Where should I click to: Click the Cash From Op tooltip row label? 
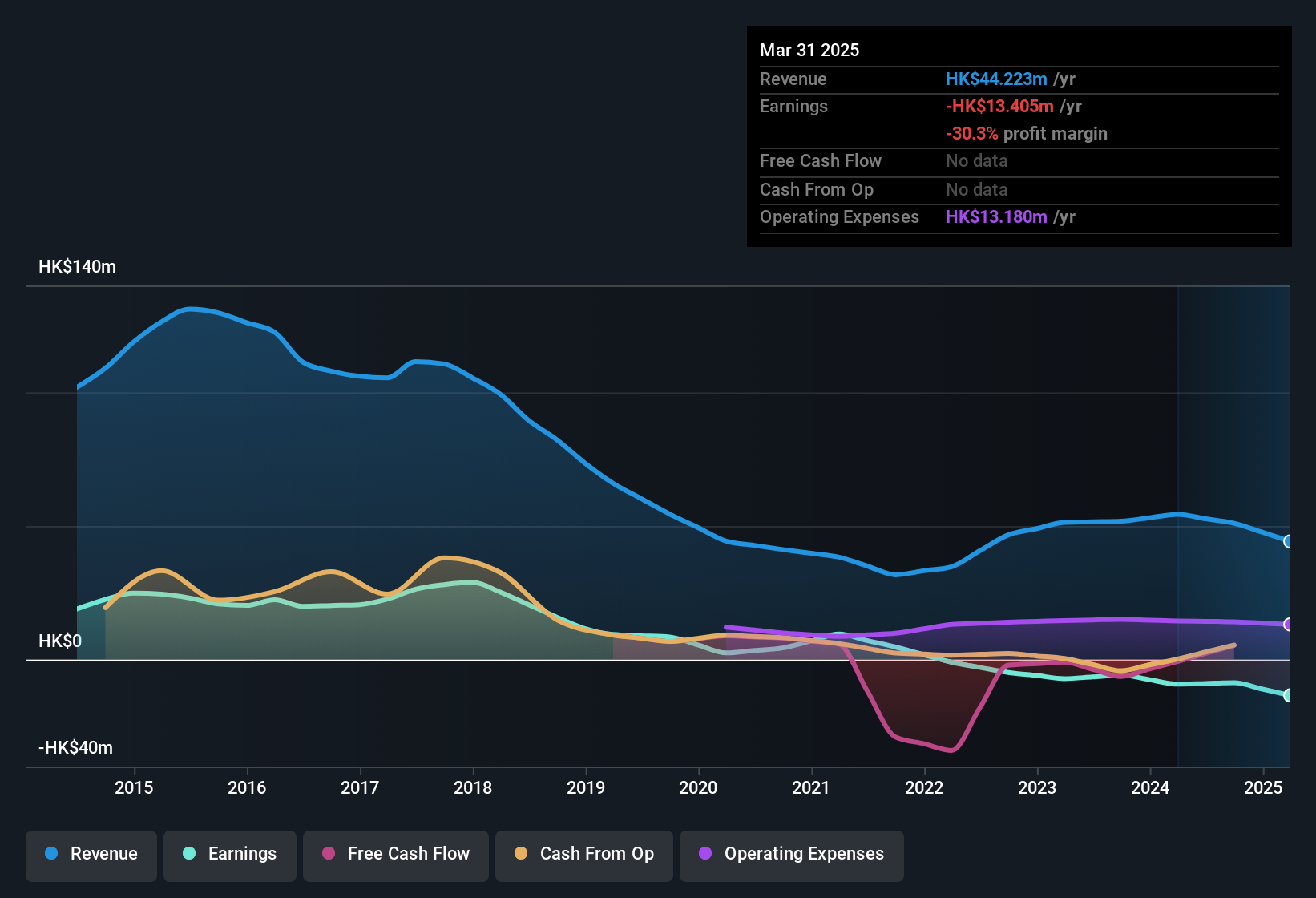coord(817,189)
